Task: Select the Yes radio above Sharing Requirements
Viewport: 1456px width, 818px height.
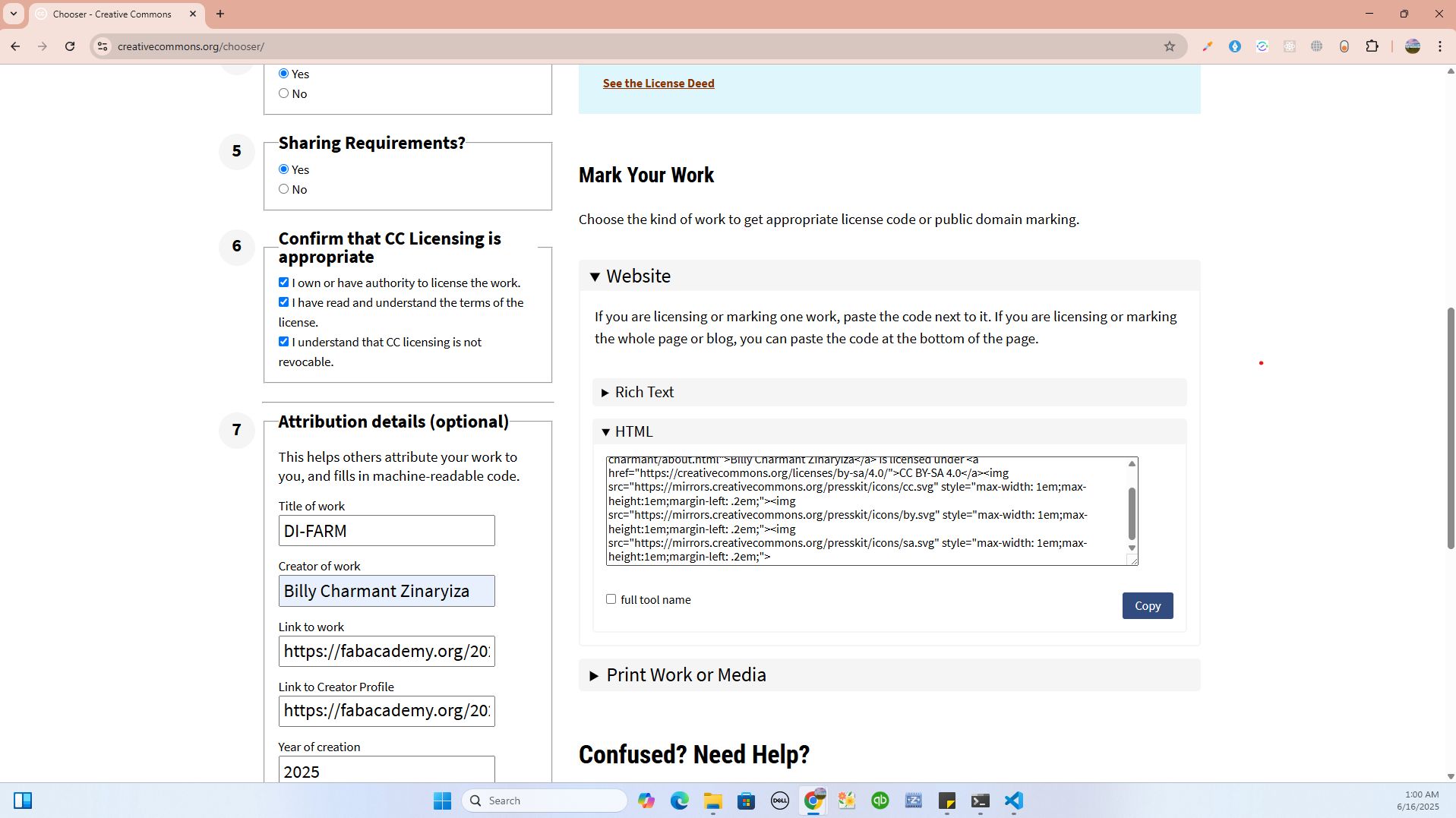Action: coord(283,74)
